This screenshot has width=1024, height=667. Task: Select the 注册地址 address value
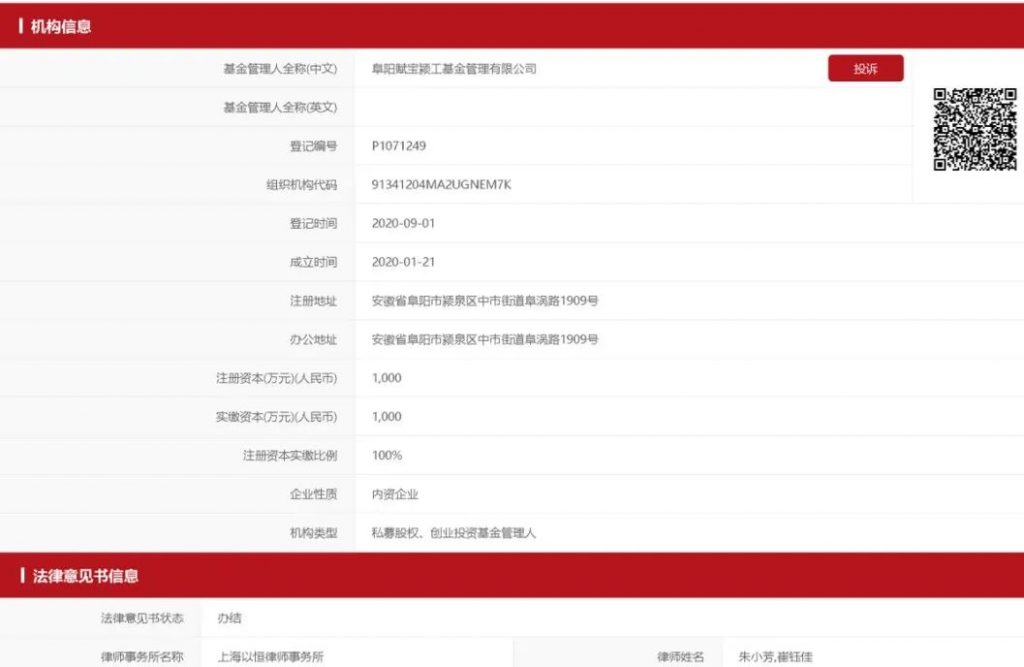coord(485,301)
